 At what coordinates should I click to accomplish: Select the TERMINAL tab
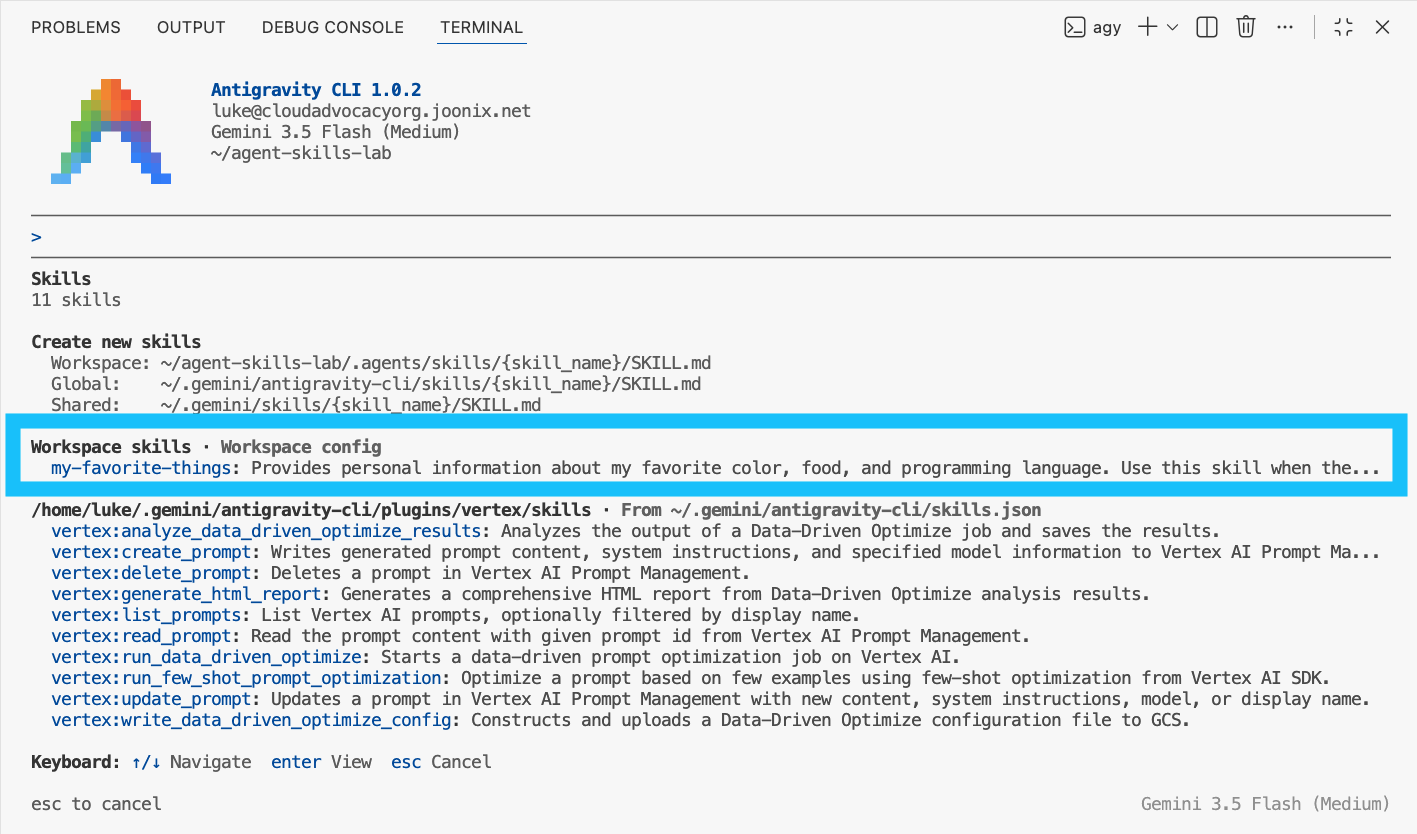[483, 28]
